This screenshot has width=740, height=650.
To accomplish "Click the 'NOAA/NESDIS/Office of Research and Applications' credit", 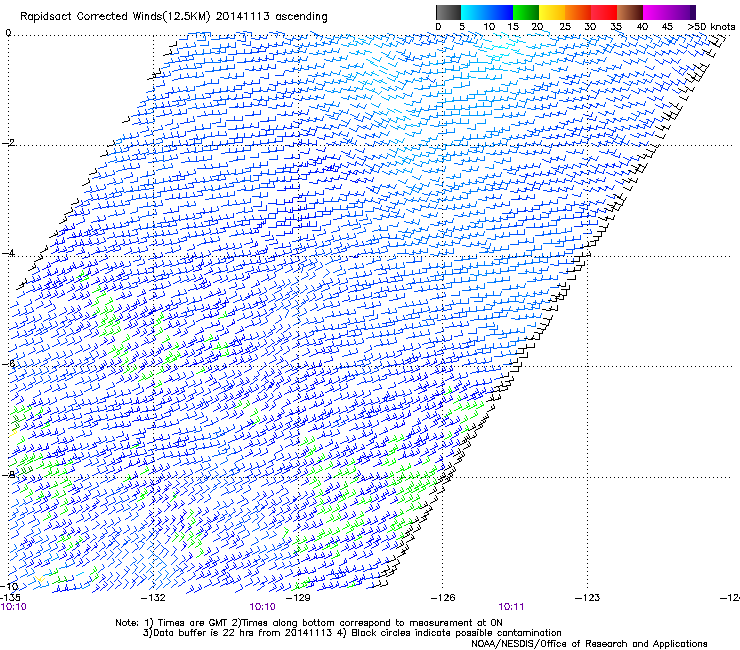I will click(x=589, y=644).
